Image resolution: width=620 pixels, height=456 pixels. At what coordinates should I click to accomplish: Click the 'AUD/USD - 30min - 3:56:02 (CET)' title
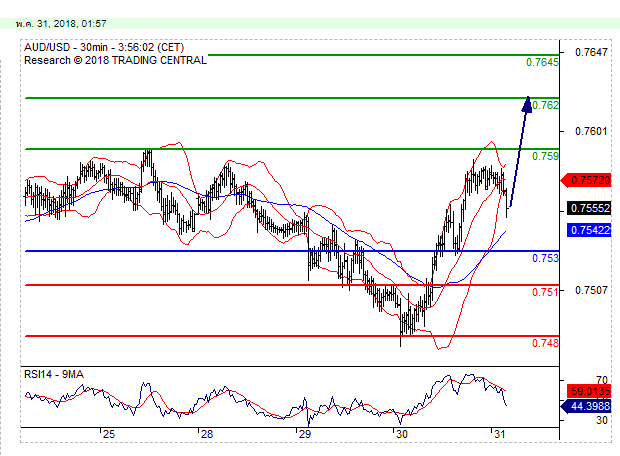104,47
